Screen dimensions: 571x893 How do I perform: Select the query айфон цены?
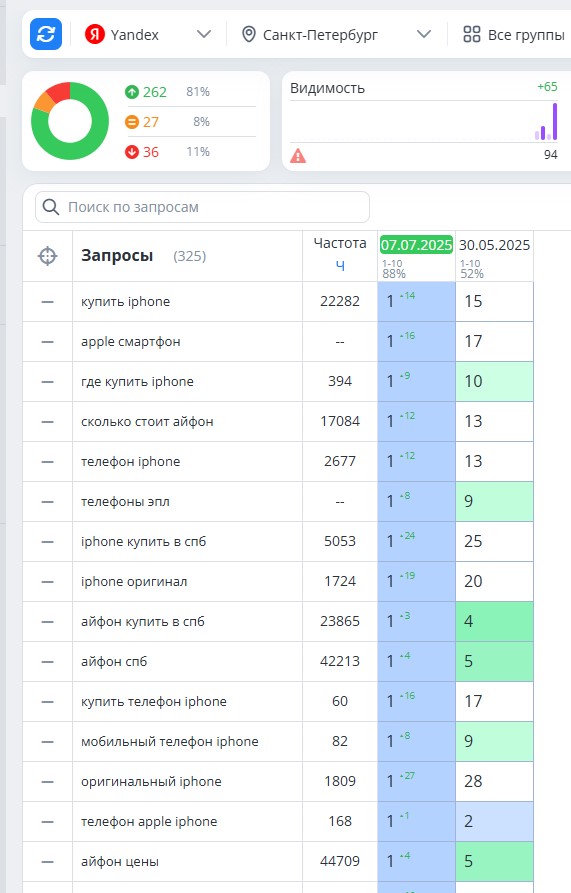120,862
